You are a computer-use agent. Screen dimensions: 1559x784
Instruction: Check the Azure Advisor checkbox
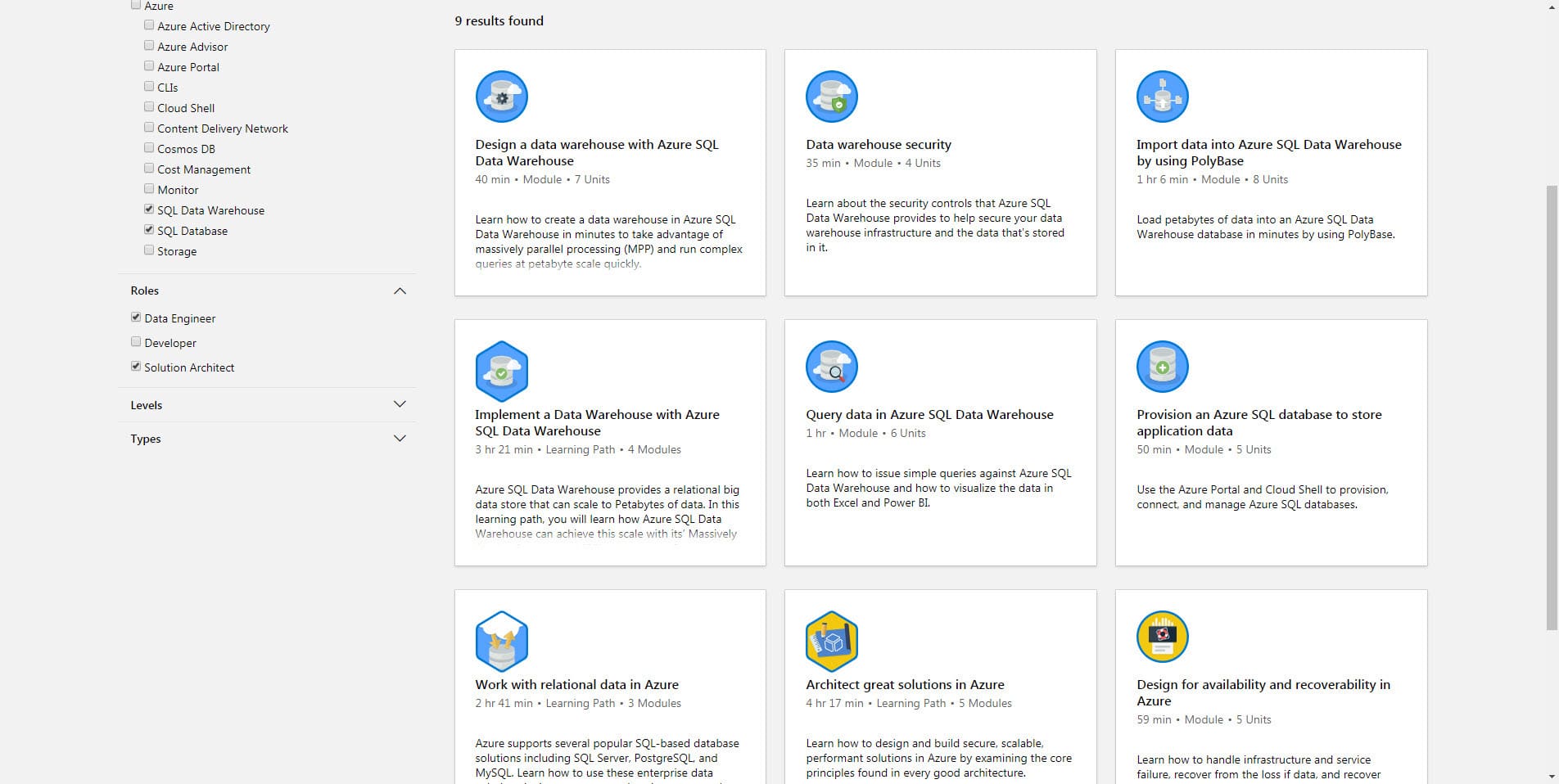[x=149, y=46]
